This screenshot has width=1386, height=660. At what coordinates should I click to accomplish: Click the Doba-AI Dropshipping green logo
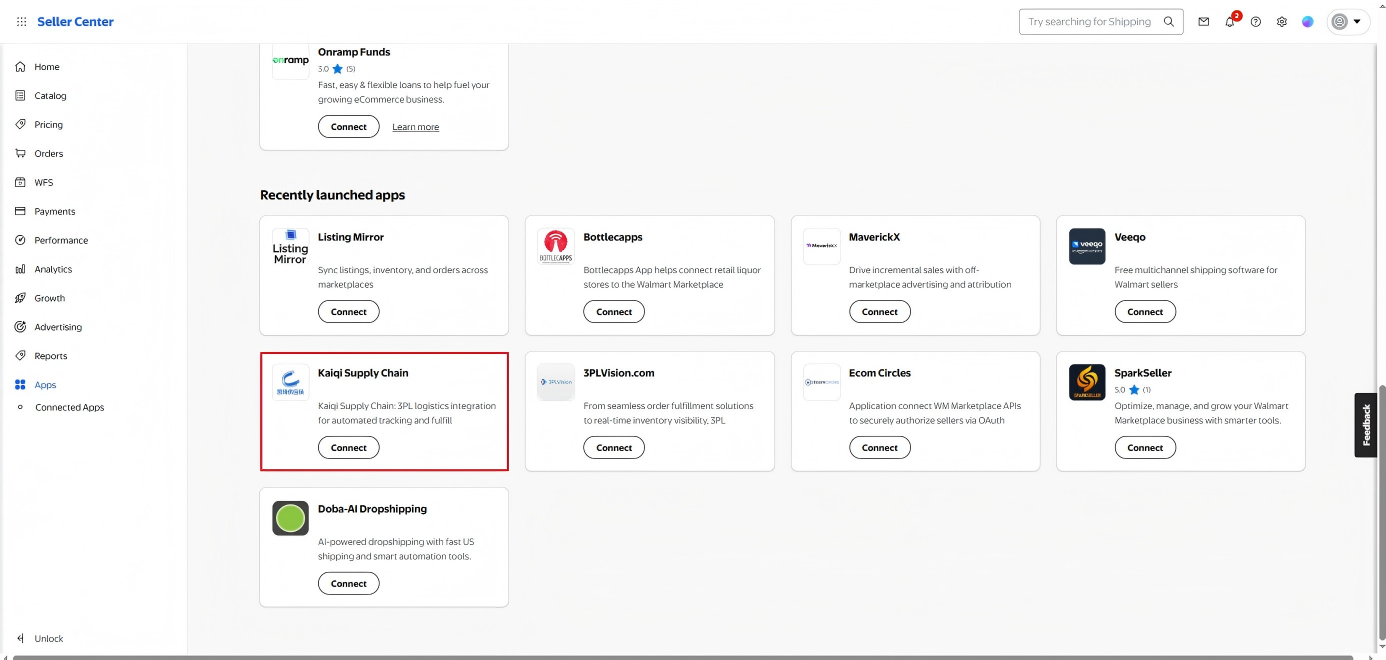coord(290,518)
